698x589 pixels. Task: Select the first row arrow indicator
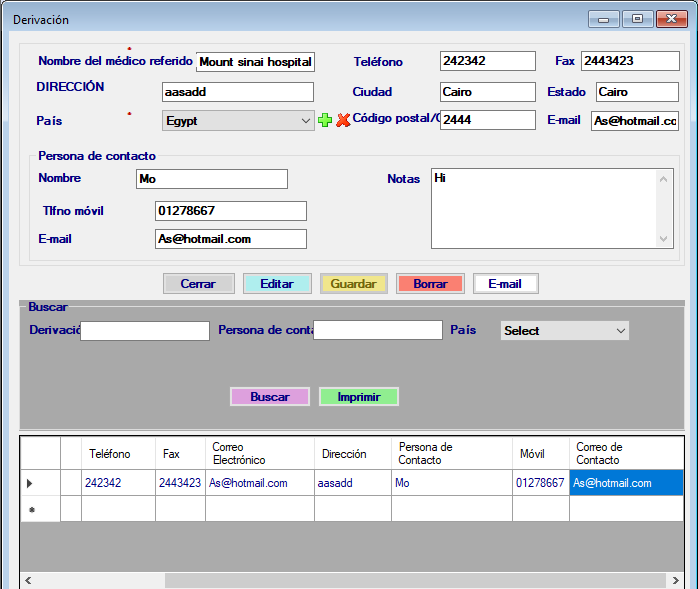click(x=30, y=483)
